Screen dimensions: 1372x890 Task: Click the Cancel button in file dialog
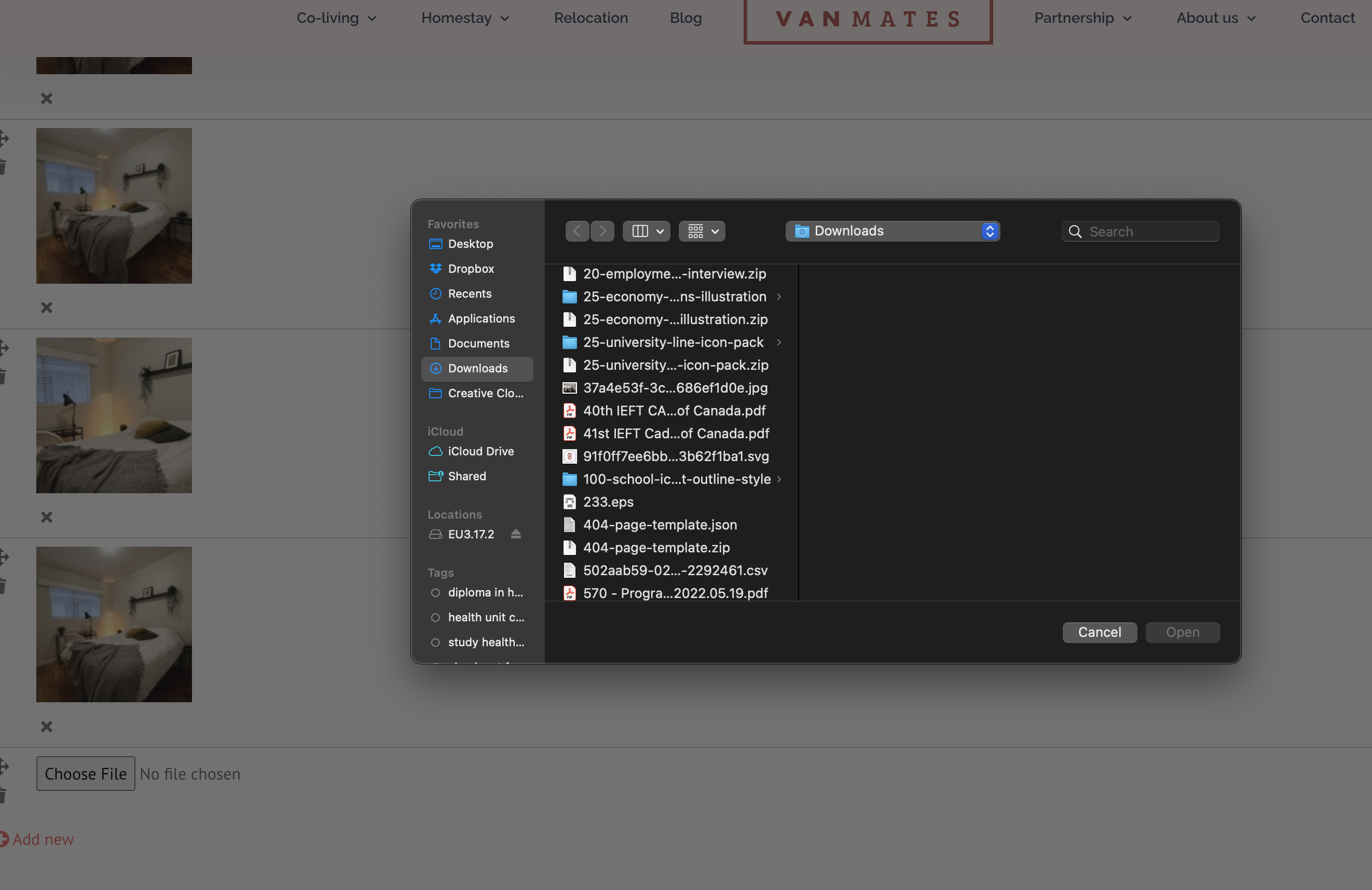pyautogui.click(x=1100, y=632)
